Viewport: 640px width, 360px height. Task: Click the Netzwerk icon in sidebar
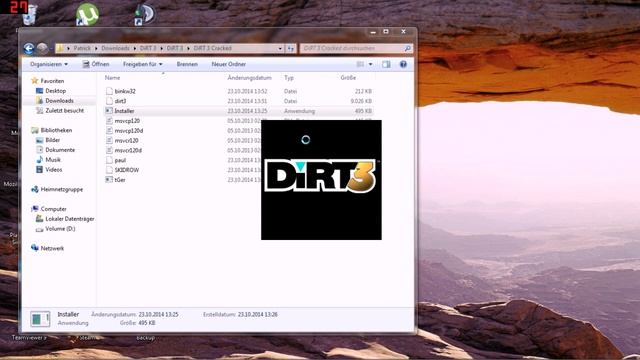pos(35,248)
